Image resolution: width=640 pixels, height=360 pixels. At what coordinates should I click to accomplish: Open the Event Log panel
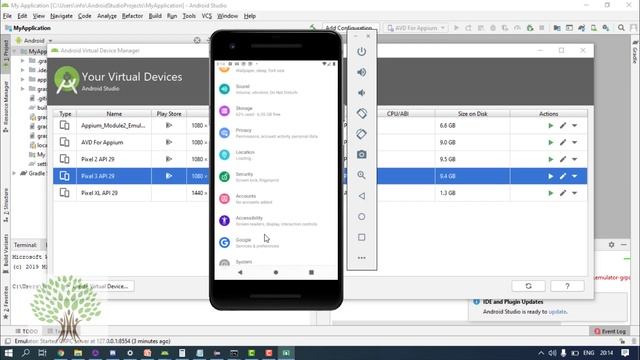(x=610, y=331)
